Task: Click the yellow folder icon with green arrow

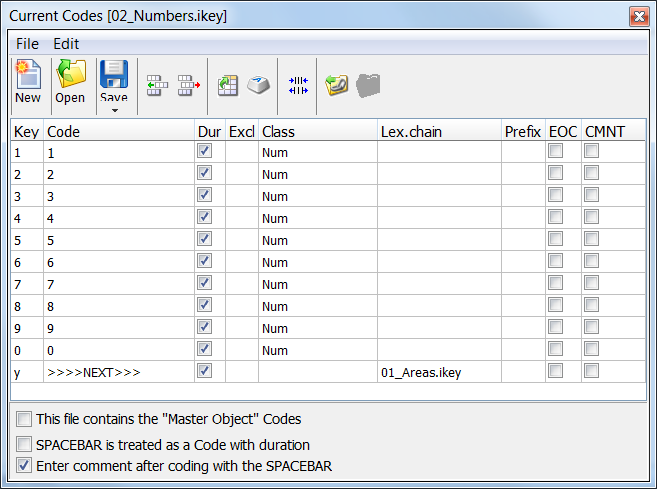Action: [337, 86]
